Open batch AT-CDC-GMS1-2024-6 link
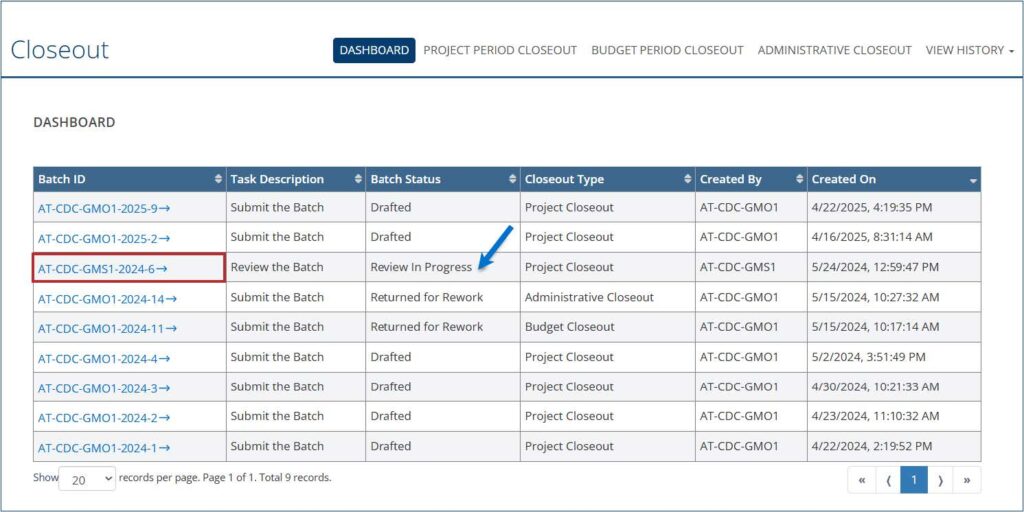 click(102, 268)
